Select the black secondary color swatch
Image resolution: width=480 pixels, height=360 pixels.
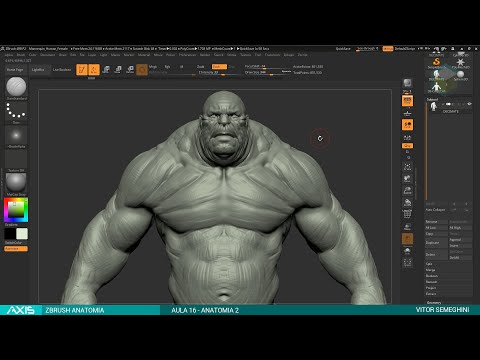tap(10, 234)
